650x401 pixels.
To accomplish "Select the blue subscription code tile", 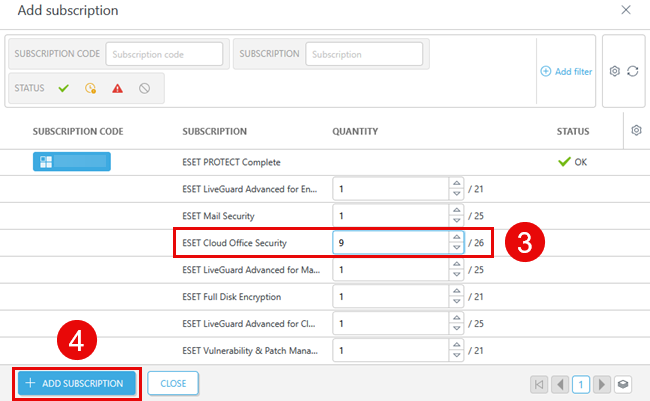I will coord(72,162).
